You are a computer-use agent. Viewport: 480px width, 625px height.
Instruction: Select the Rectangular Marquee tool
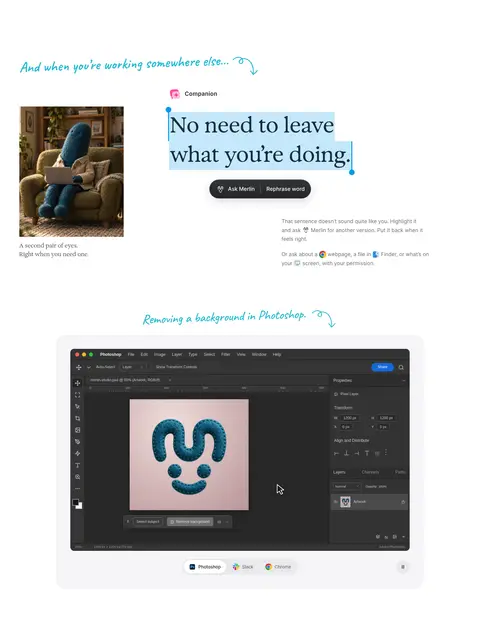[77, 395]
